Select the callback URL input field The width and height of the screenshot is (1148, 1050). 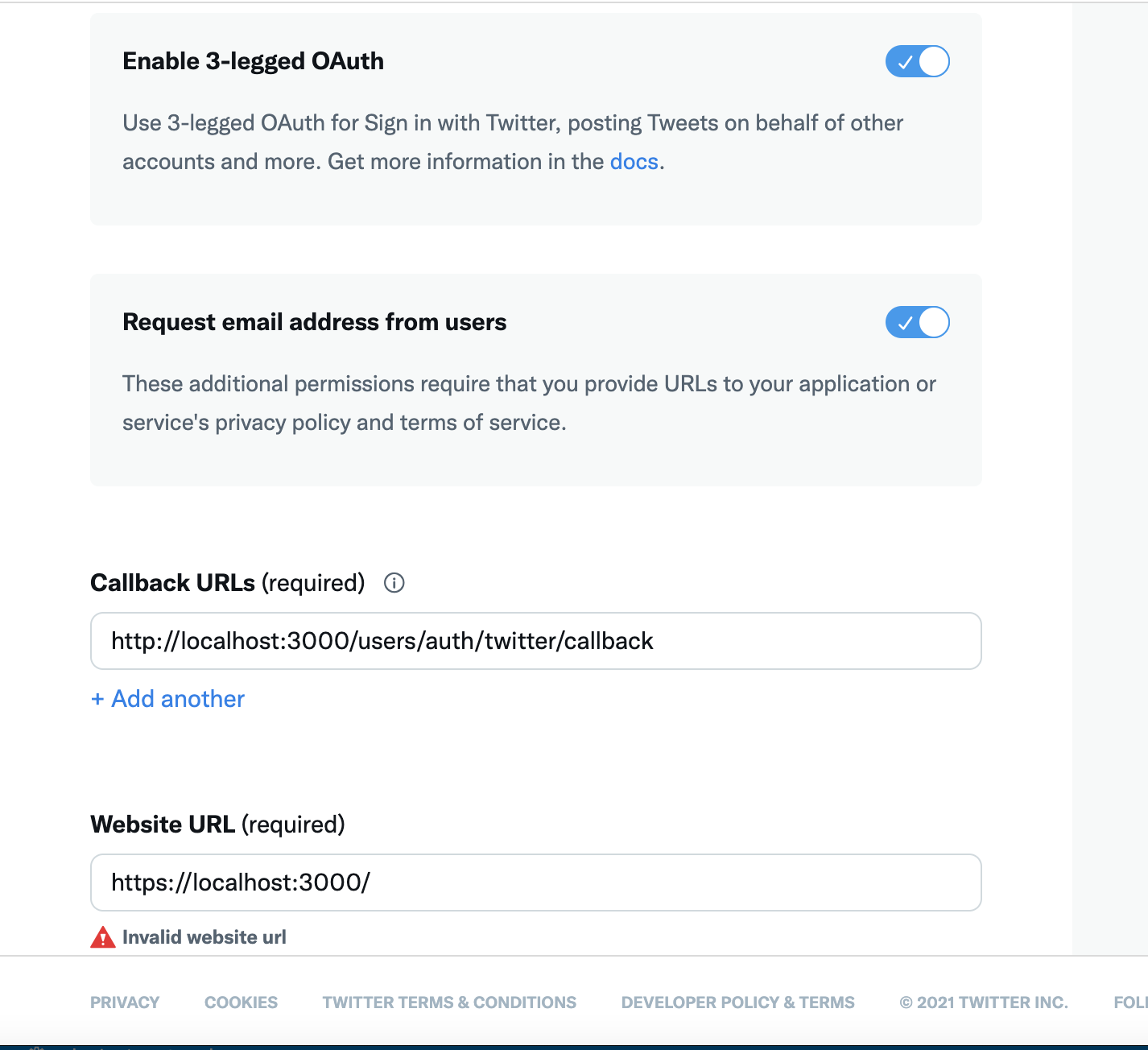536,641
